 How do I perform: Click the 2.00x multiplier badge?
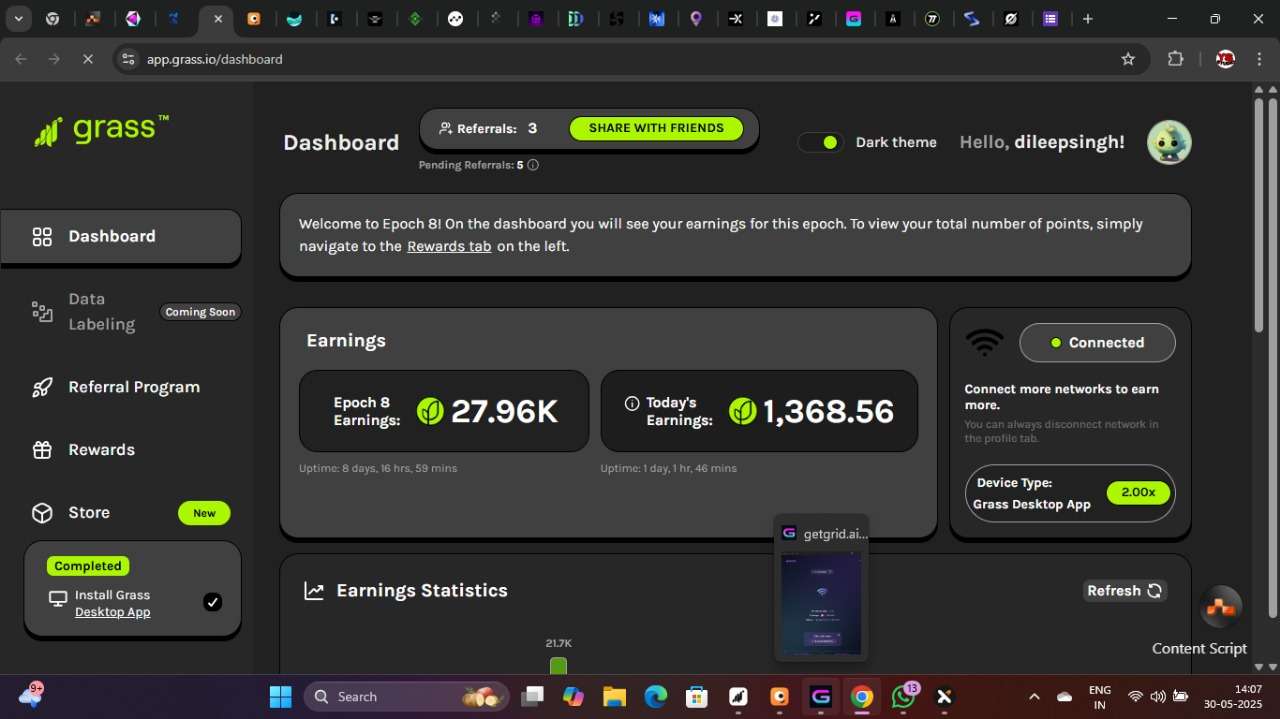[x=1138, y=492]
